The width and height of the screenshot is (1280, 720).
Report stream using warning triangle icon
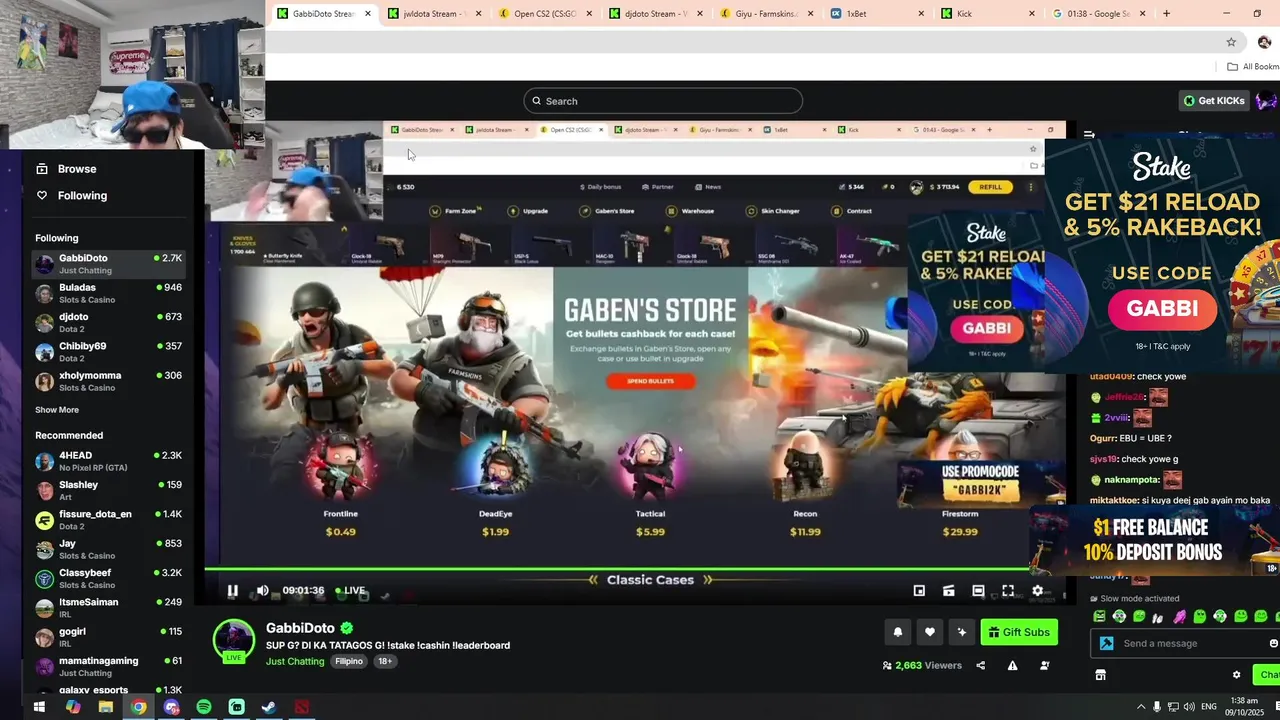pos(1012,666)
